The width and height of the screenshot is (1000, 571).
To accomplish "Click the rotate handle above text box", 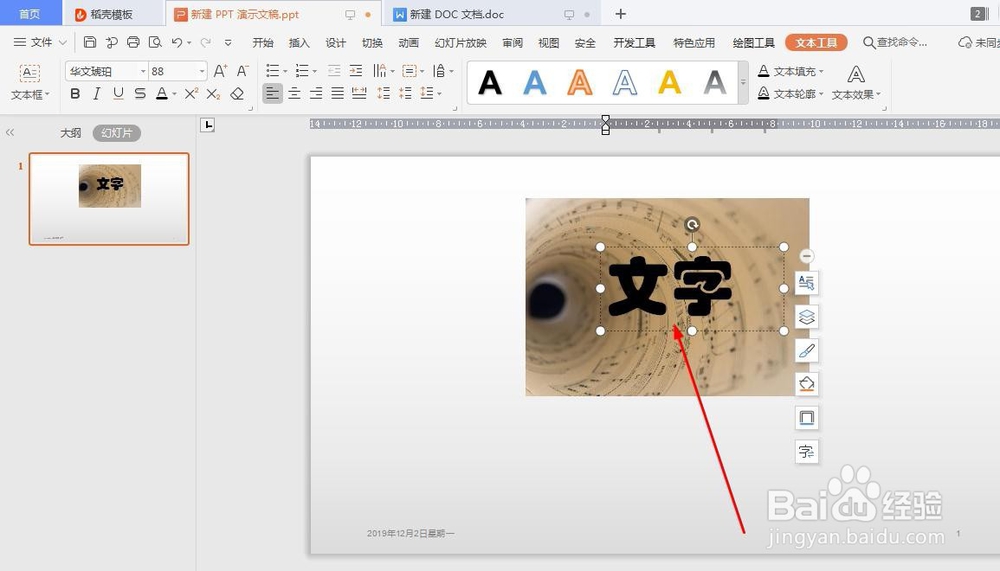I will [x=692, y=225].
